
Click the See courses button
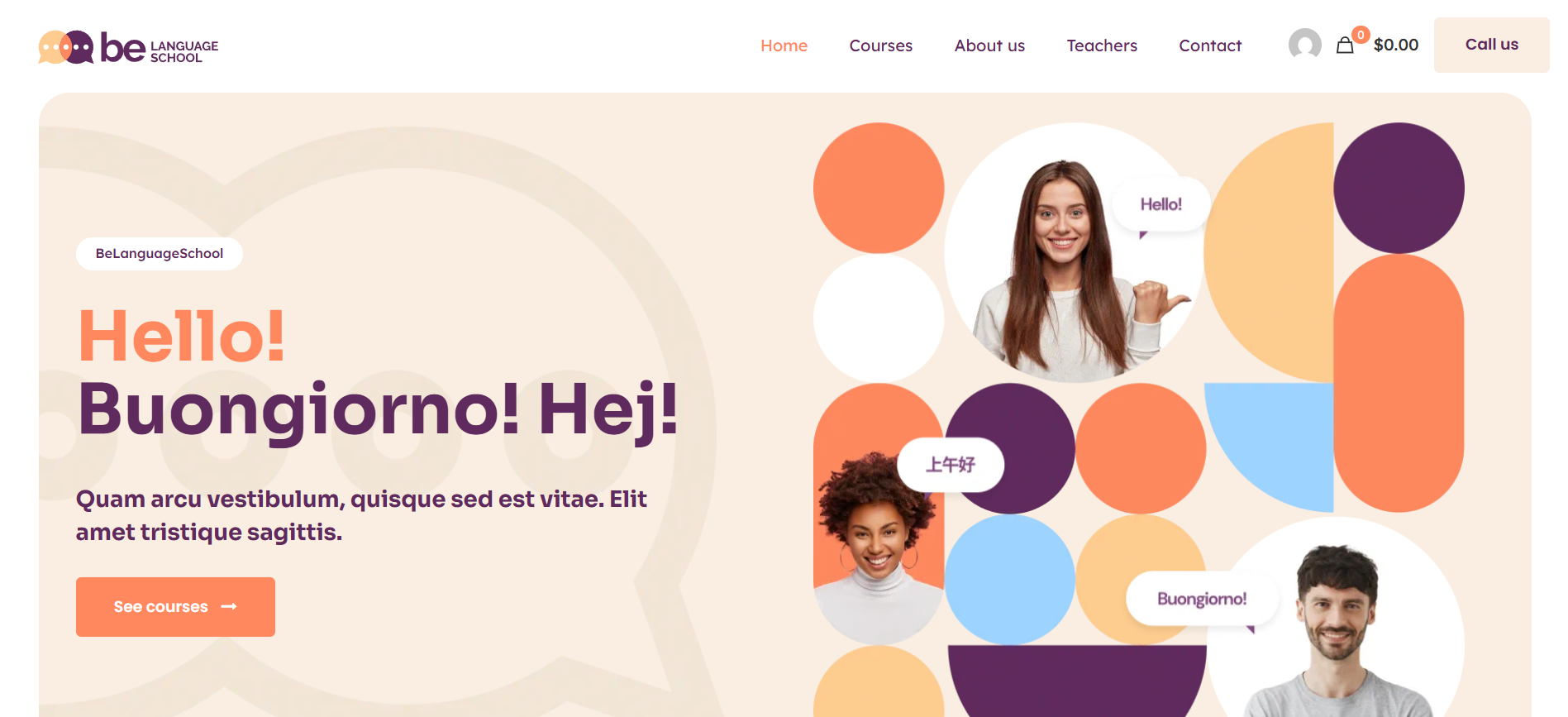point(175,607)
